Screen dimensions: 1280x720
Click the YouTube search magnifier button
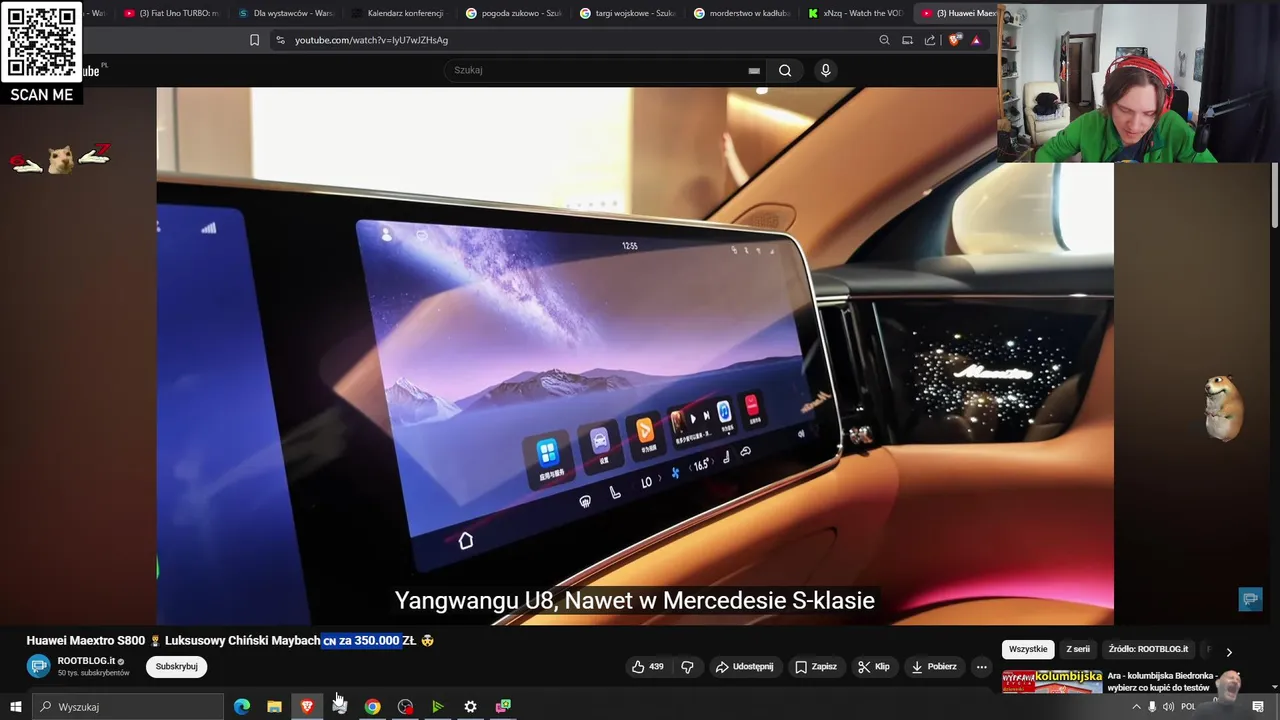coord(785,70)
